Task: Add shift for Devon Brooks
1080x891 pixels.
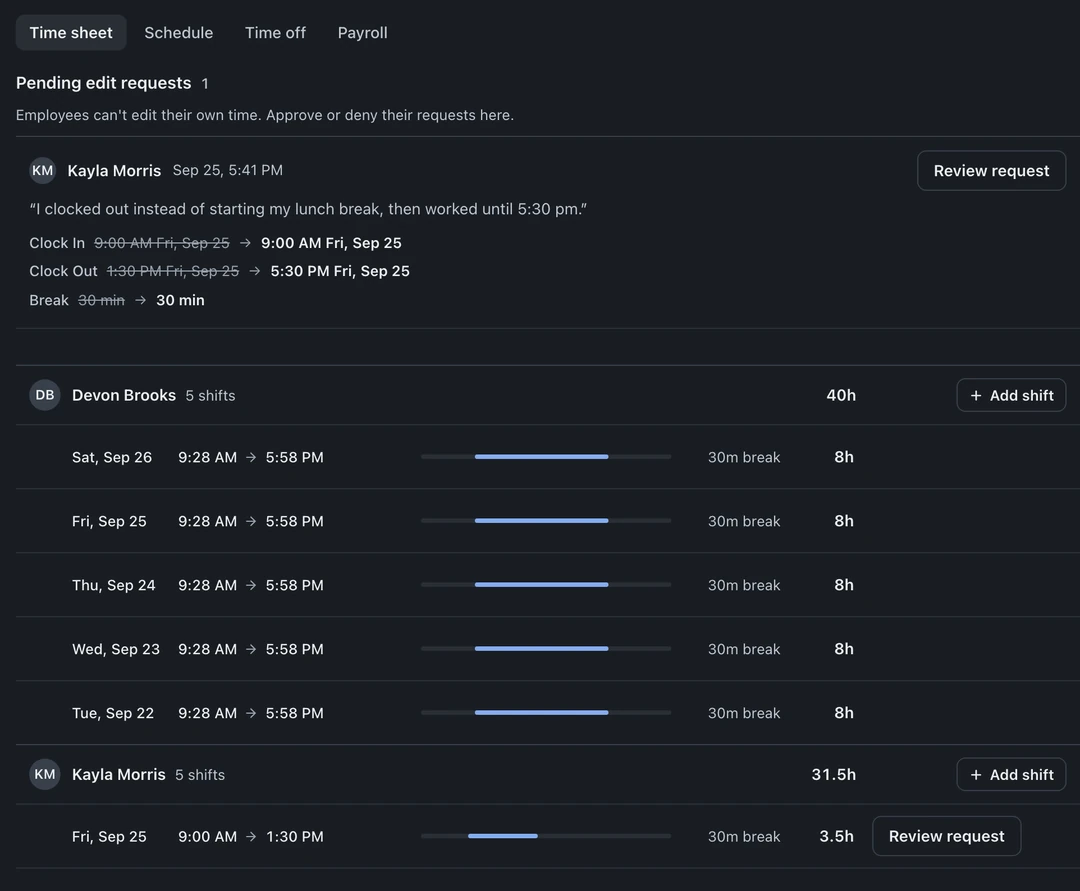Action: [x=1011, y=395]
